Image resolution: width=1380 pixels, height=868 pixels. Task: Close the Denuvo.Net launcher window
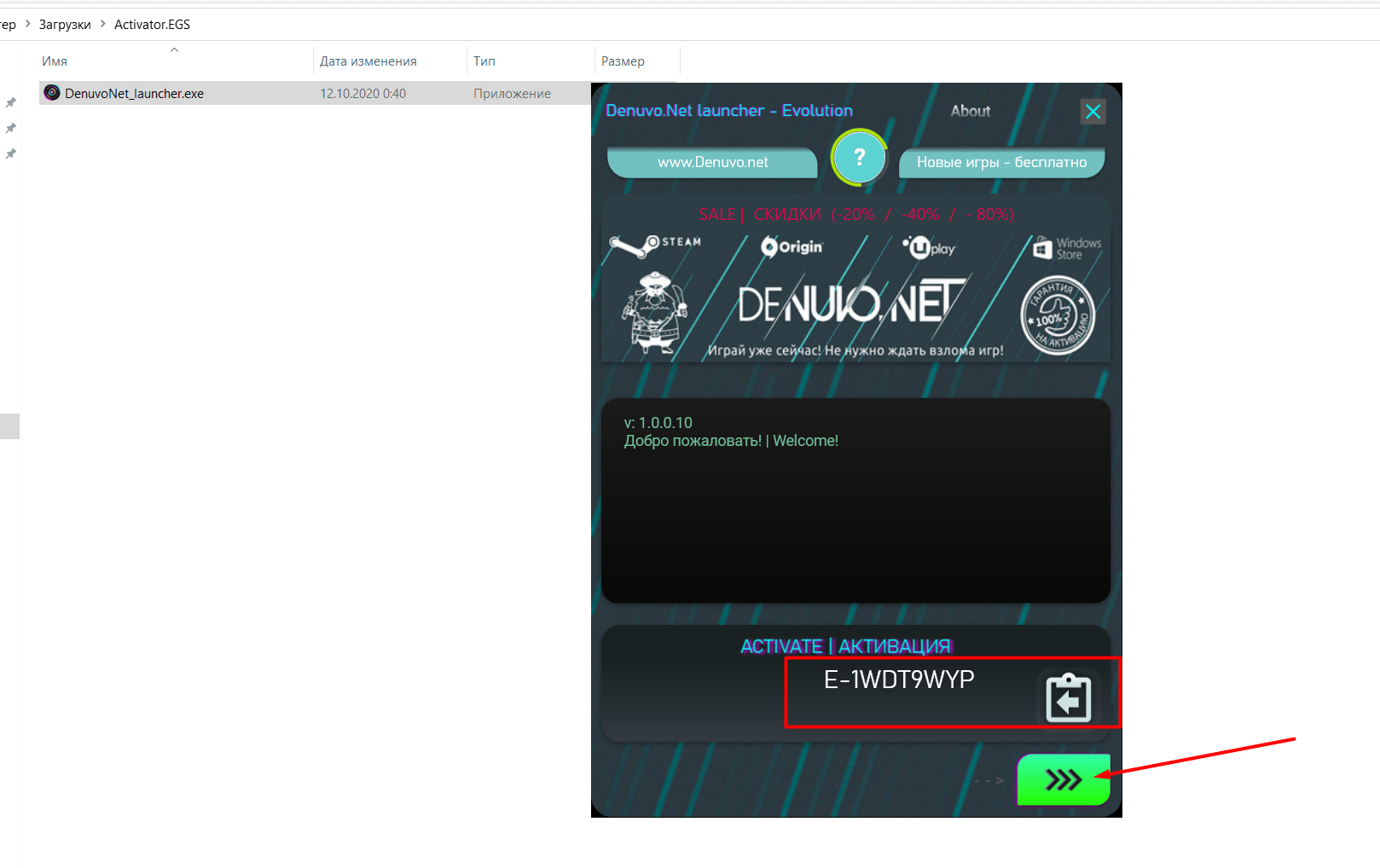coord(1093,112)
